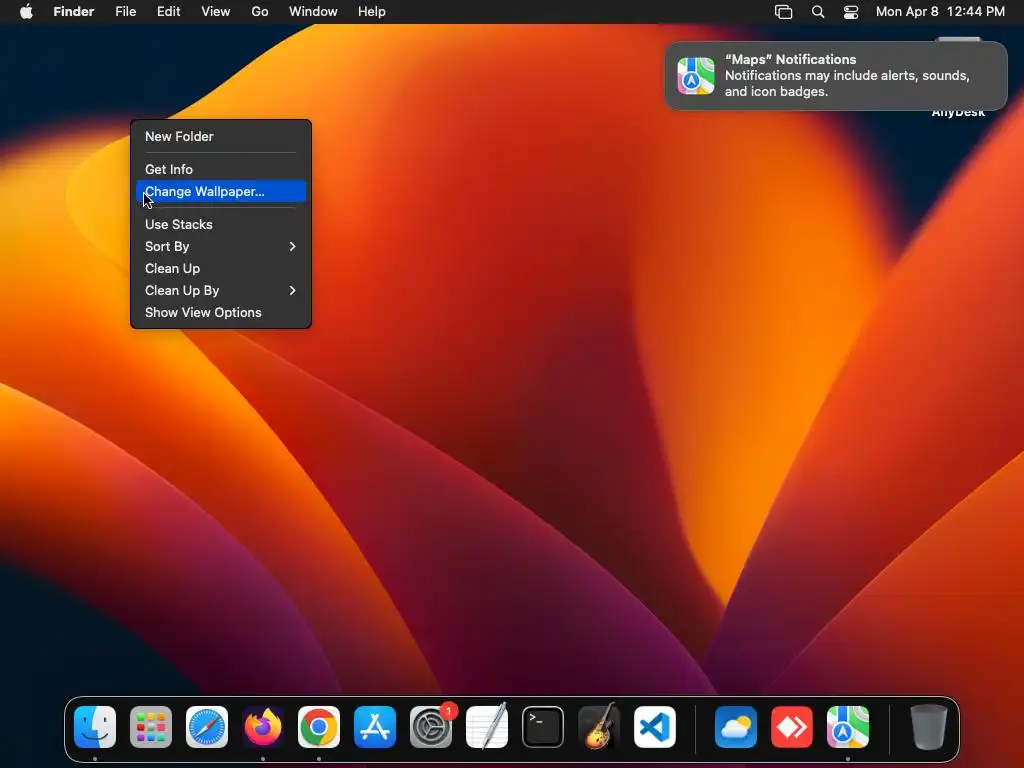Open Control Center in menu bar
This screenshot has height=768, width=1024.
tap(851, 12)
